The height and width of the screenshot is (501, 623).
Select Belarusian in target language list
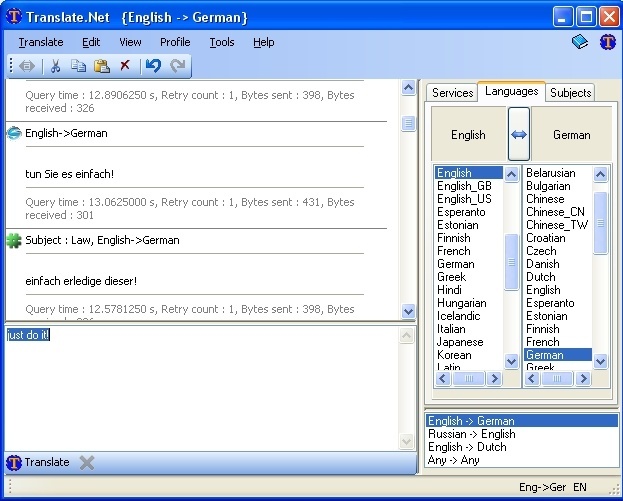558,173
